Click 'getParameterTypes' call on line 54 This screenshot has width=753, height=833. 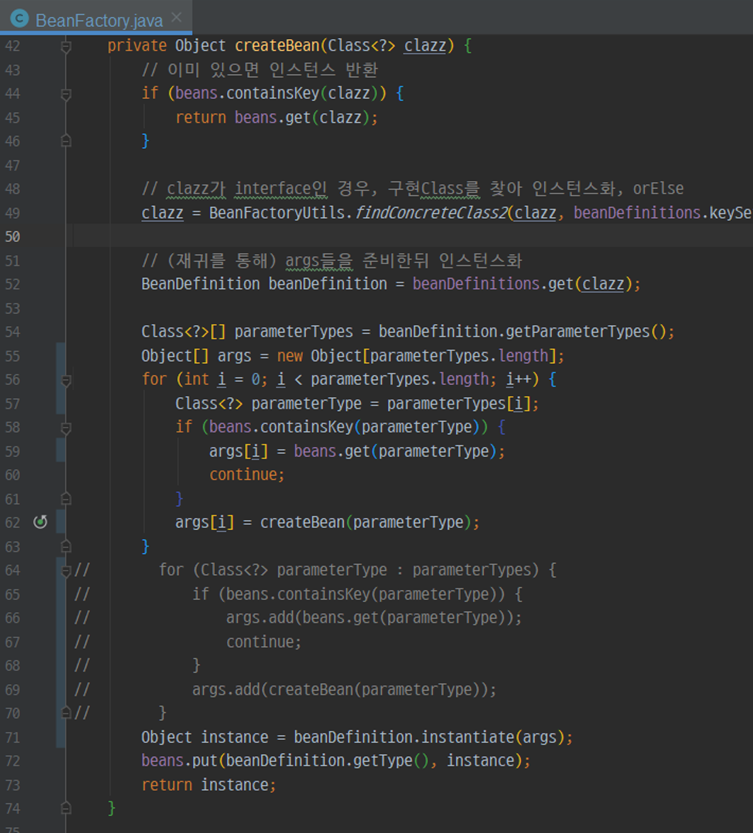578,332
